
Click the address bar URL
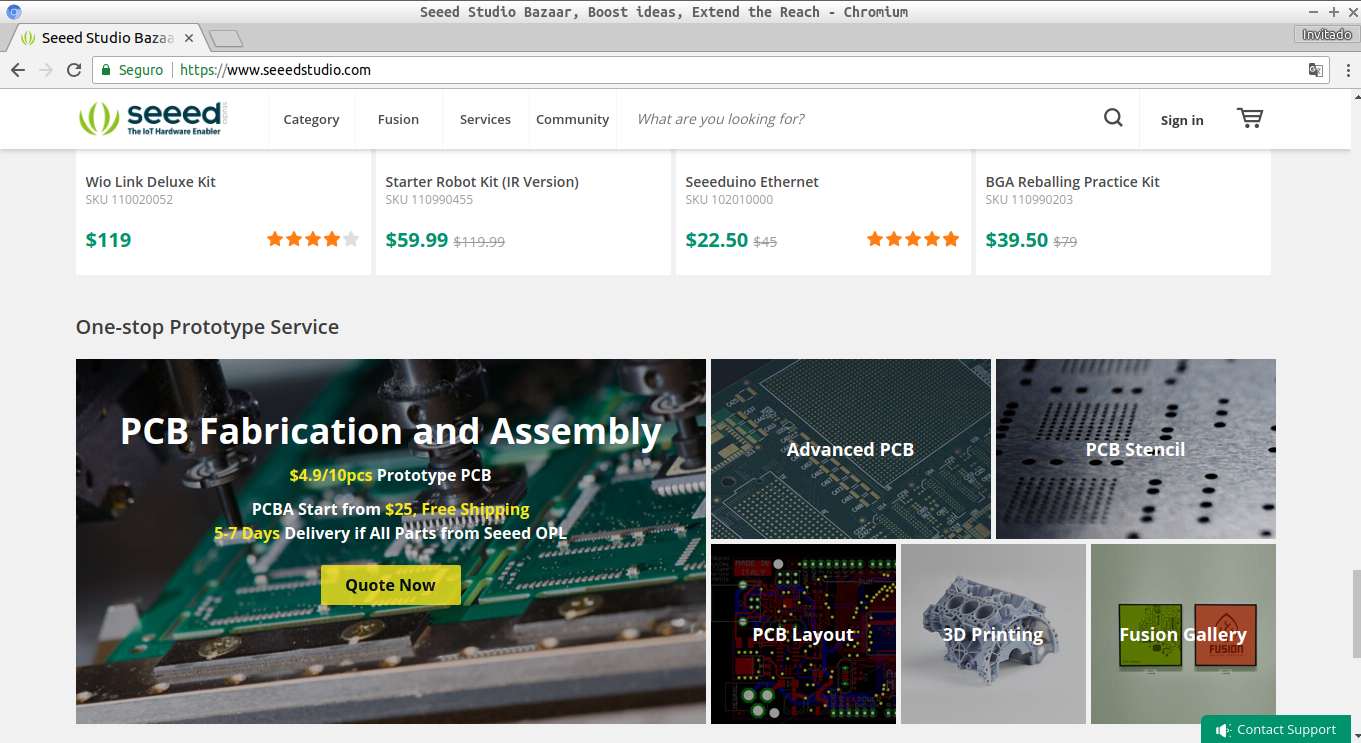(275, 70)
